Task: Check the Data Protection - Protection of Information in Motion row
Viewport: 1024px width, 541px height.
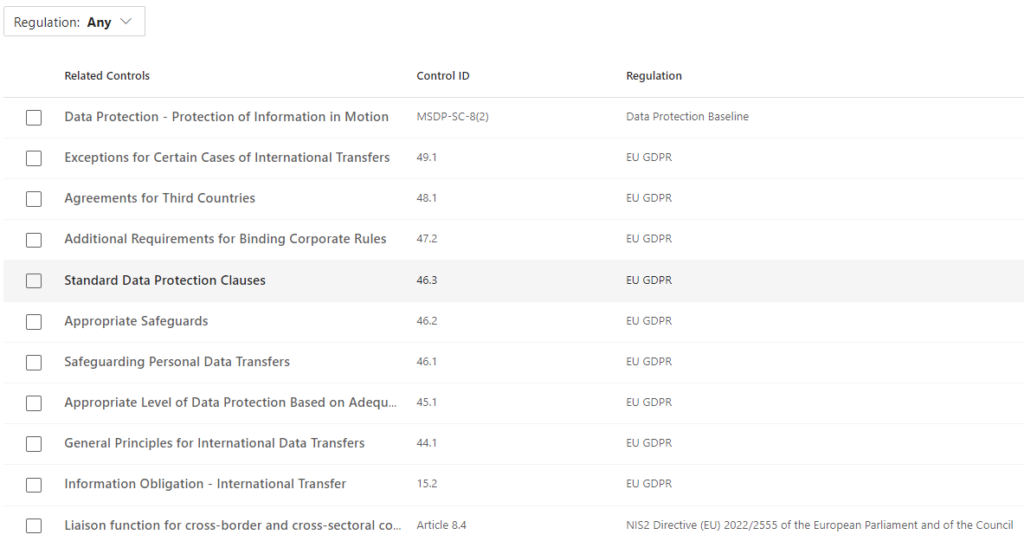Action: pyautogui.click(x=34, y=118)
